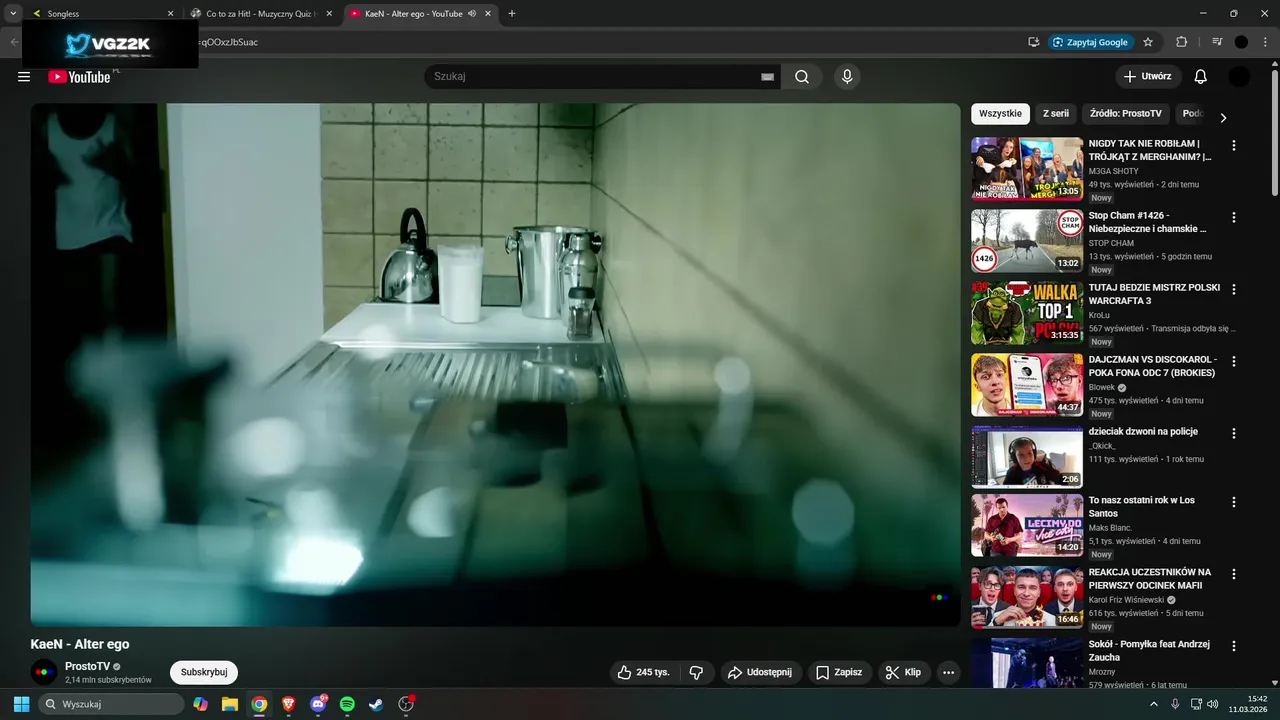Image resolution: width=1280 pixels, height=720 pixels.
Task: Open options for REAKCJA UCZESTNIKÓW video
Action: [x=1233, y=574]
